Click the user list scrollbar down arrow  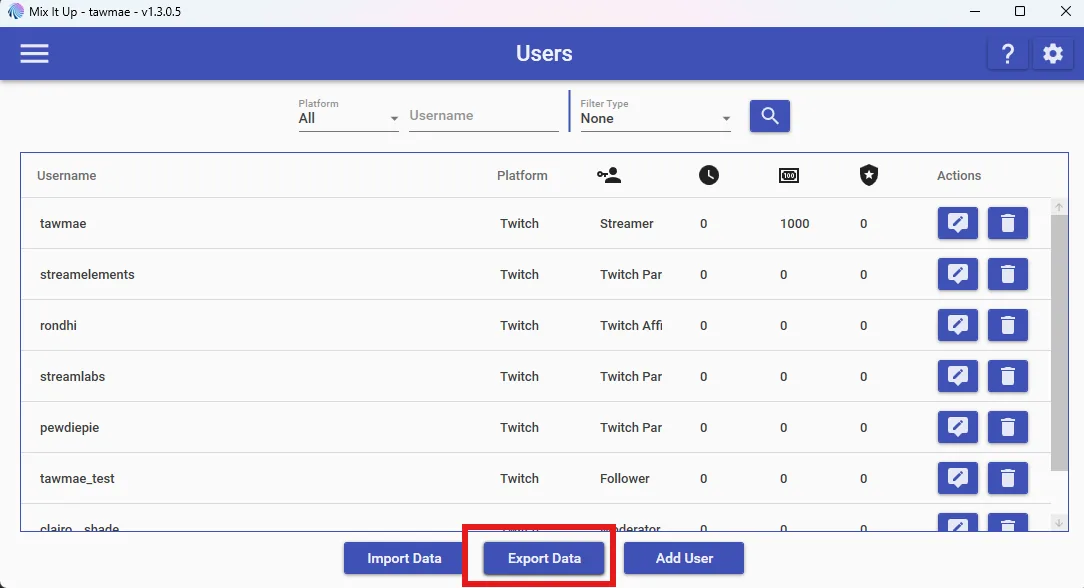[x=1058, y=523]
